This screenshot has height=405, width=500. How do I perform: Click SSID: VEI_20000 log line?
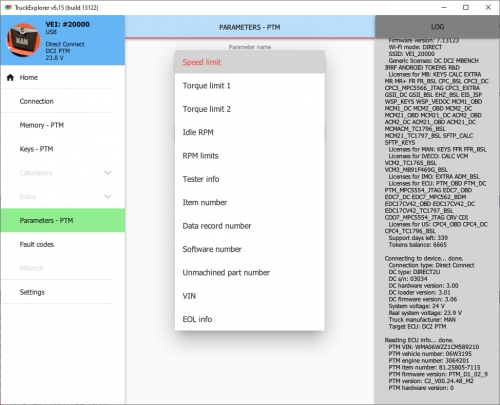coord(412,54)
